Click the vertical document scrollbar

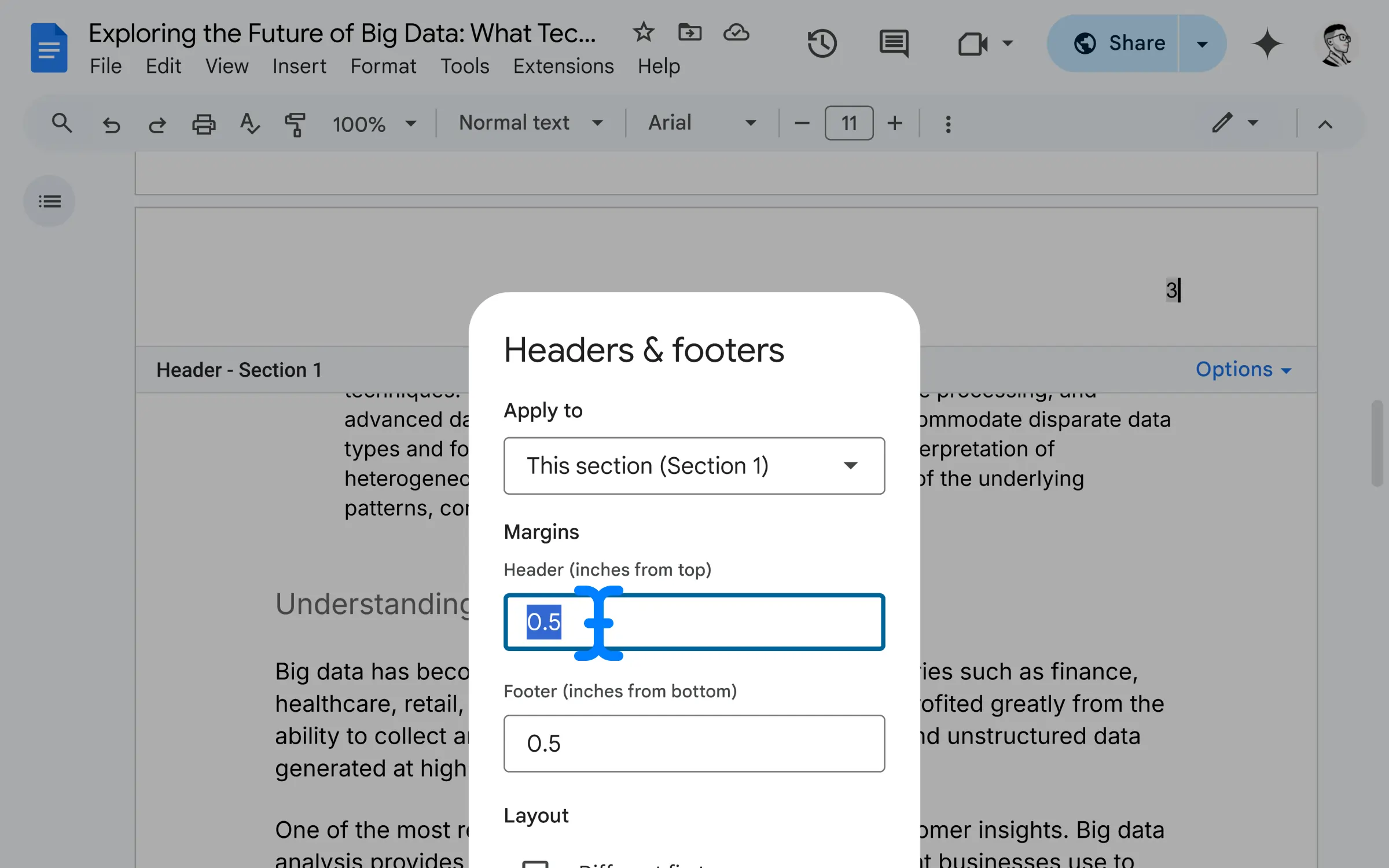point(1377,443)
